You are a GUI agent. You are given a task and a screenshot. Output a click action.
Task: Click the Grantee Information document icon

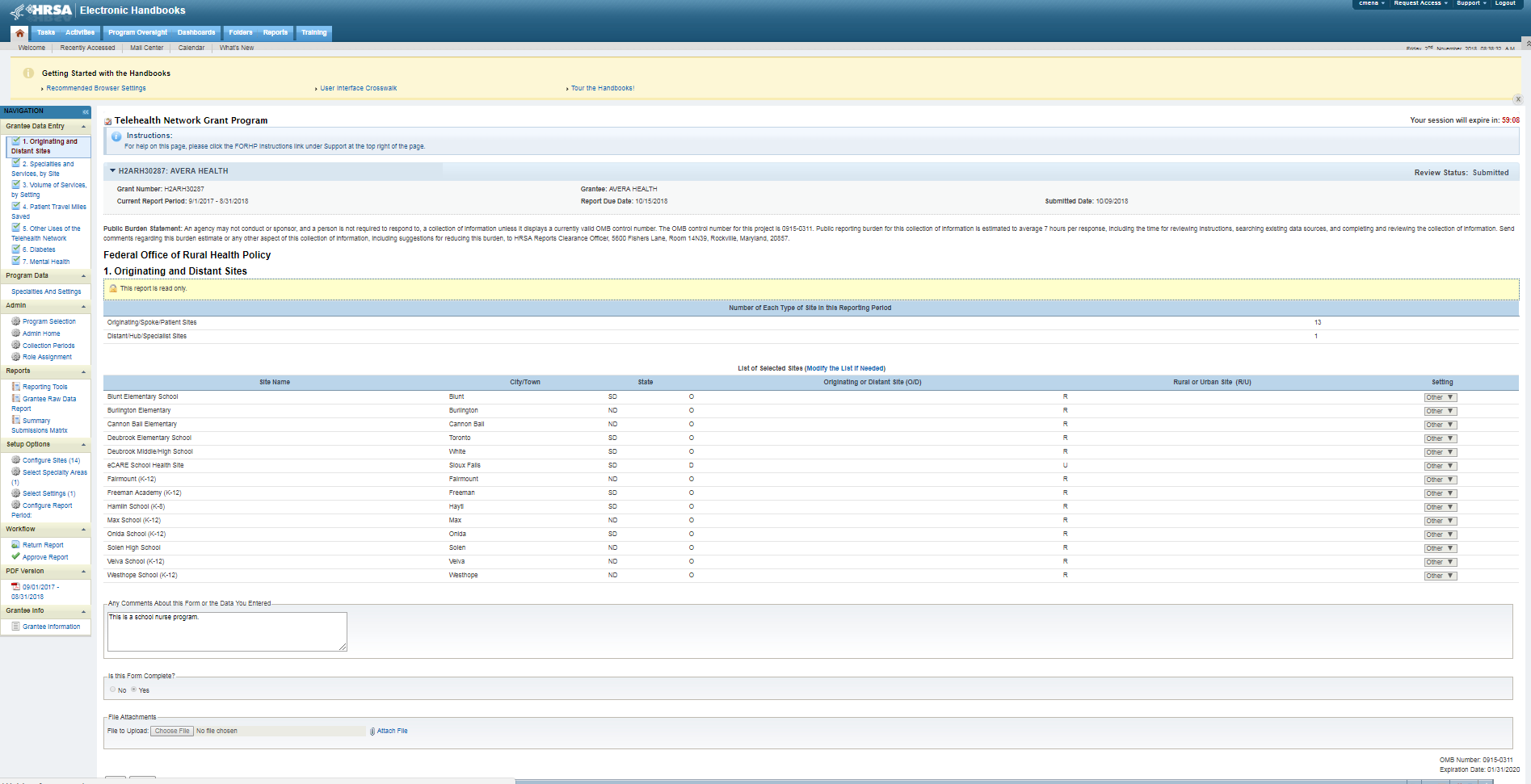click(x=15, y=627)
